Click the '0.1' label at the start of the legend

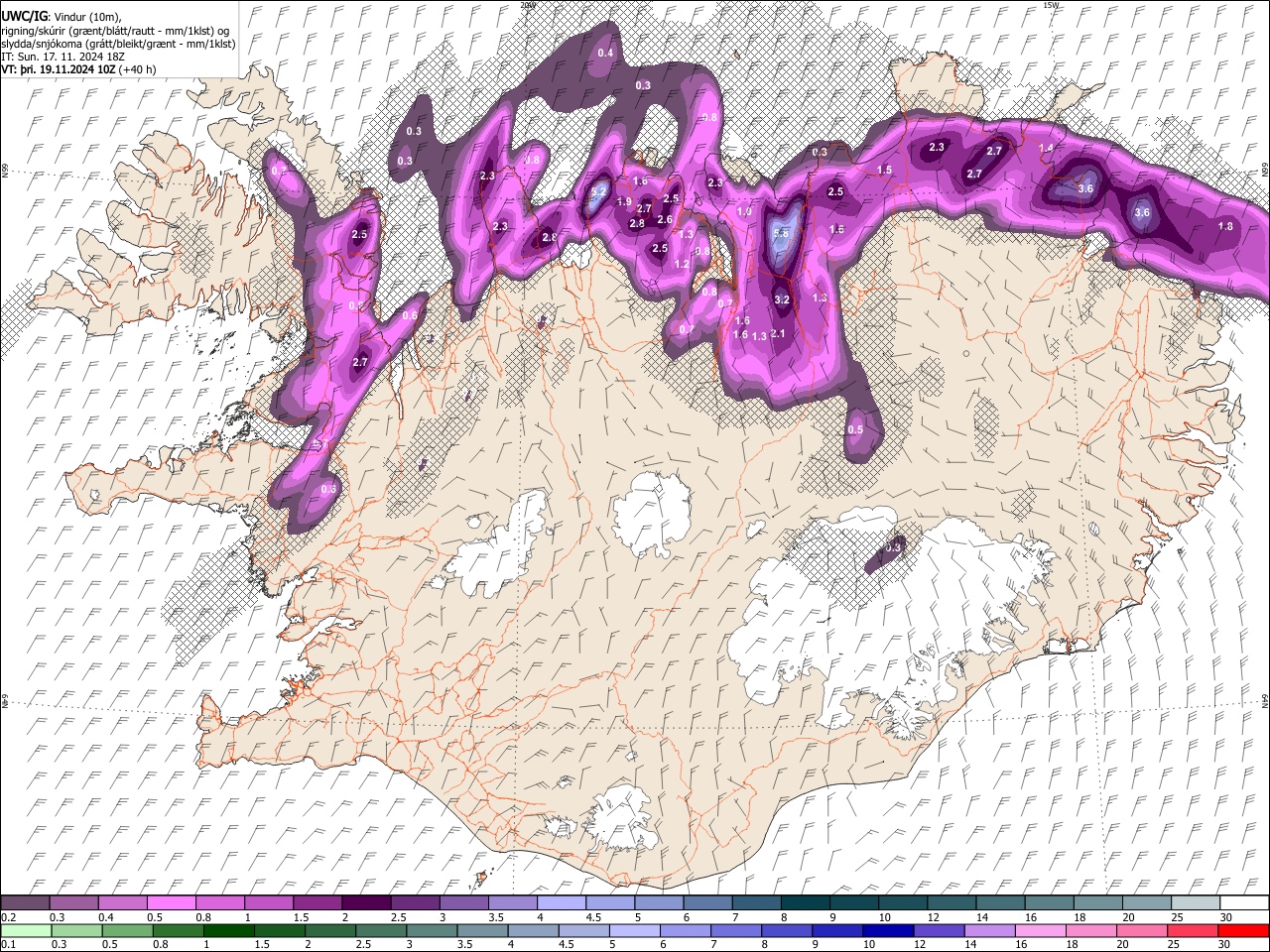[7, 945]
